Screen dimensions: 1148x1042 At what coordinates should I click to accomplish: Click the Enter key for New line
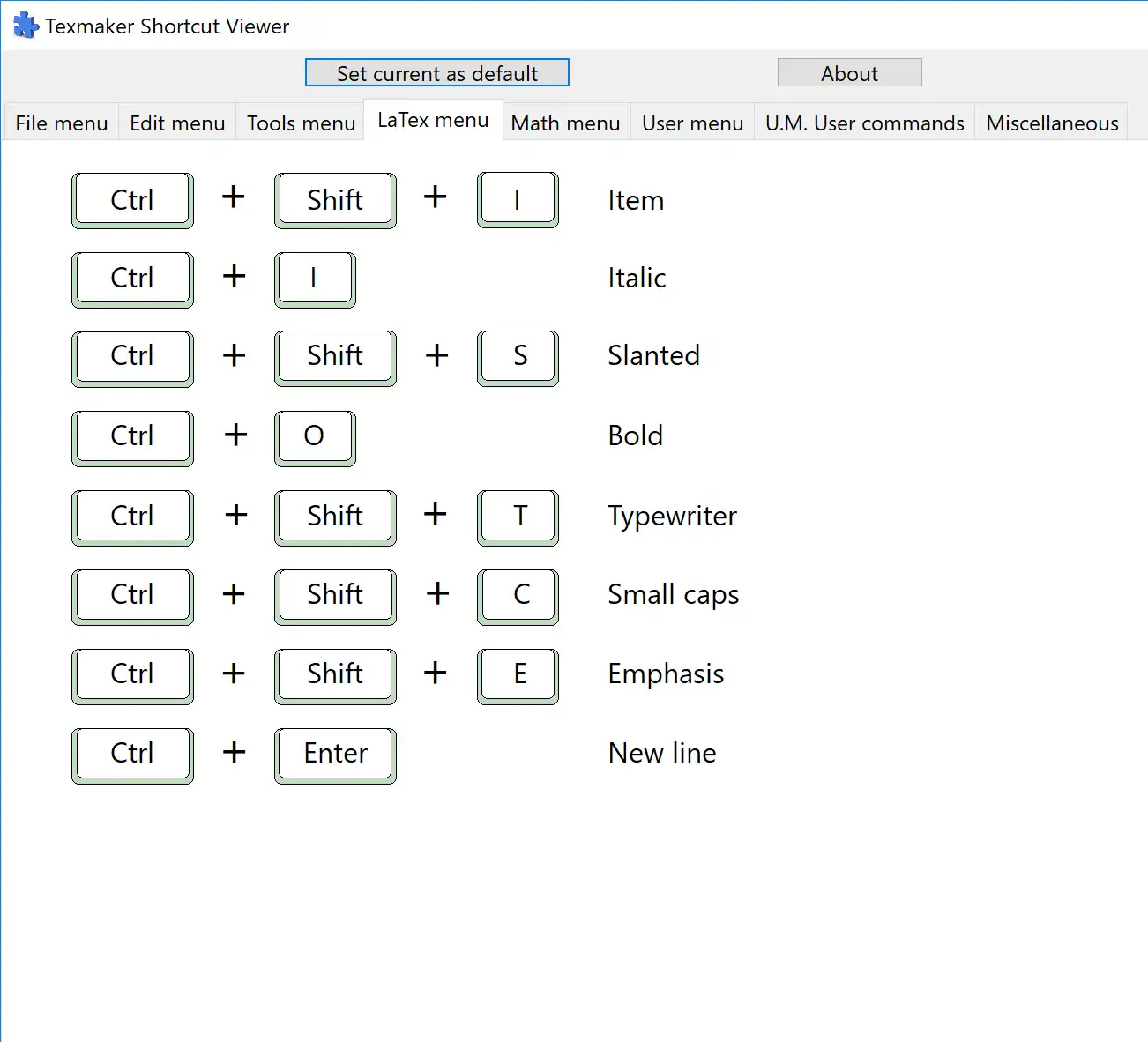click(335, 755)
